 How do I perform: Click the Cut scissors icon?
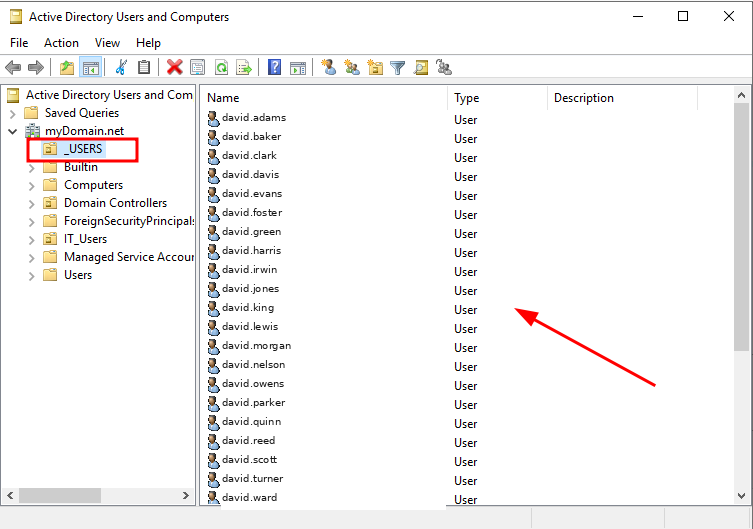coord(121,68)
